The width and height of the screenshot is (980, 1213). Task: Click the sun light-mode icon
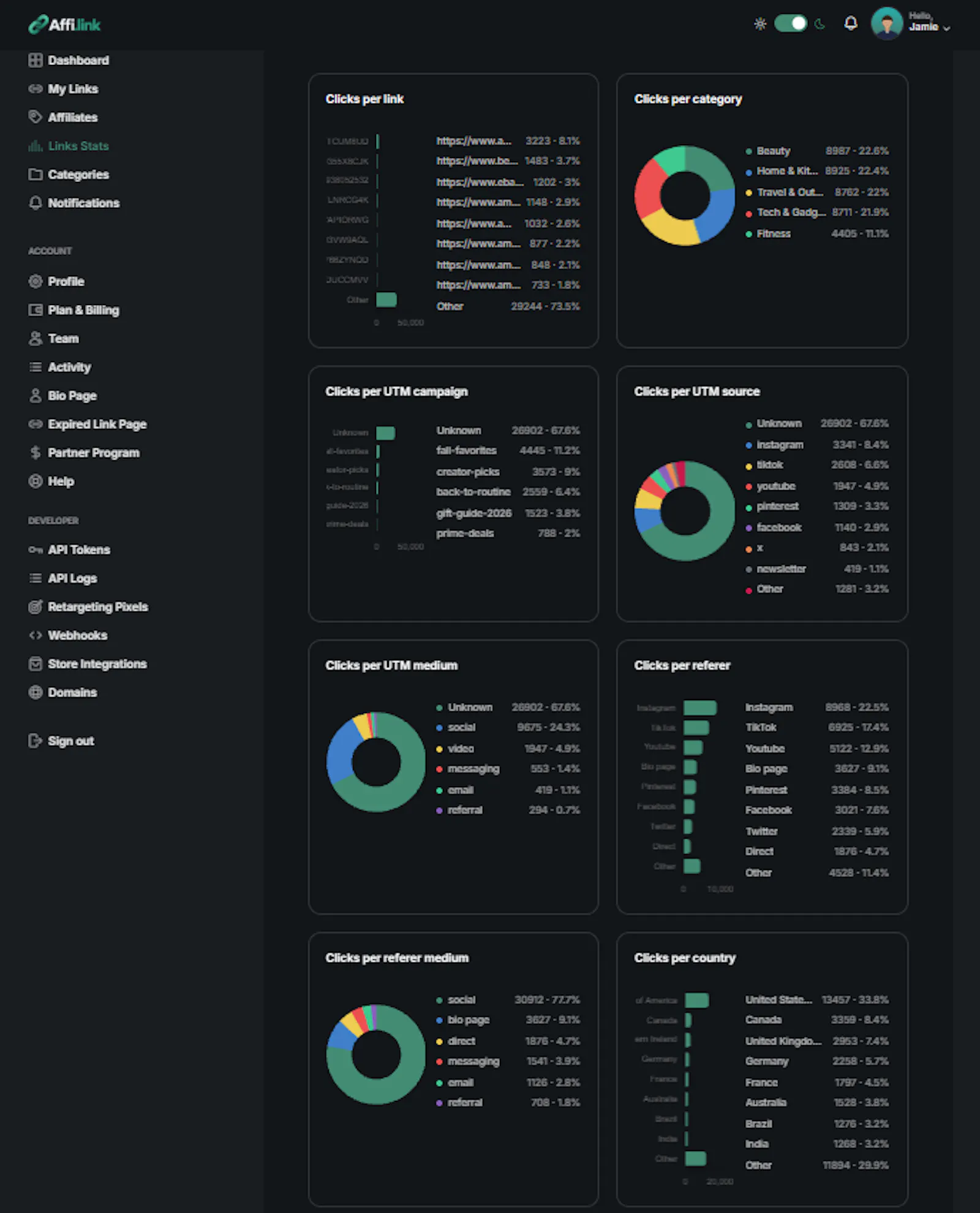click(760, 24)
